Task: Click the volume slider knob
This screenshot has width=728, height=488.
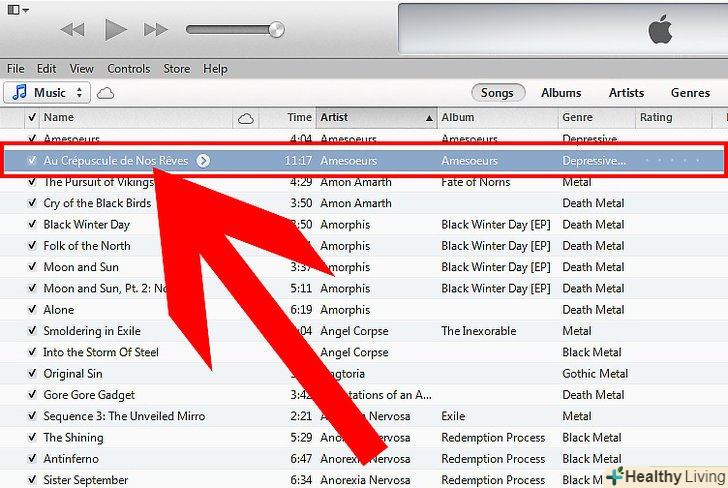Action: 276,30
